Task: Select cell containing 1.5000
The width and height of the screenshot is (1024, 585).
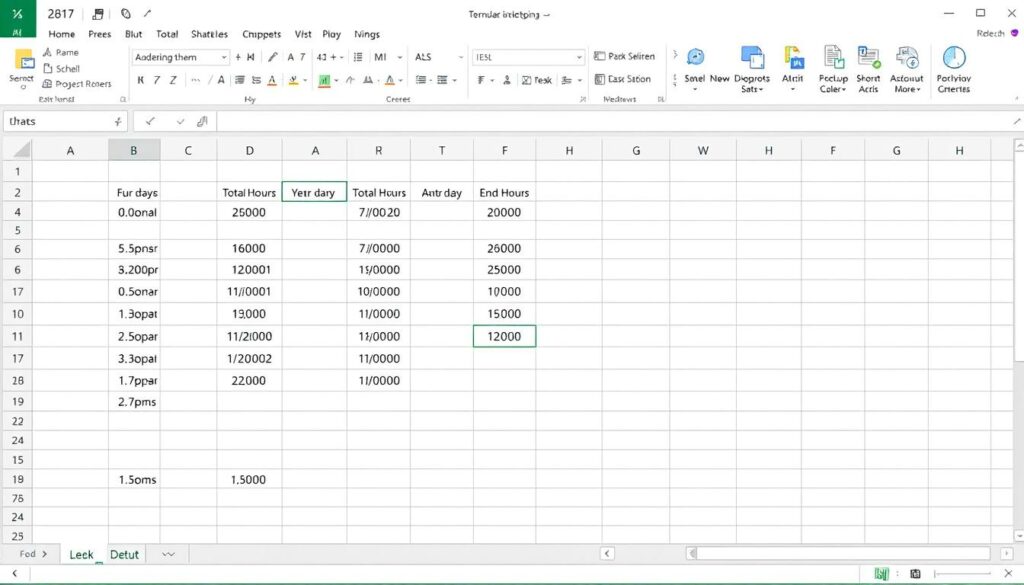Action: click(249, 479)
